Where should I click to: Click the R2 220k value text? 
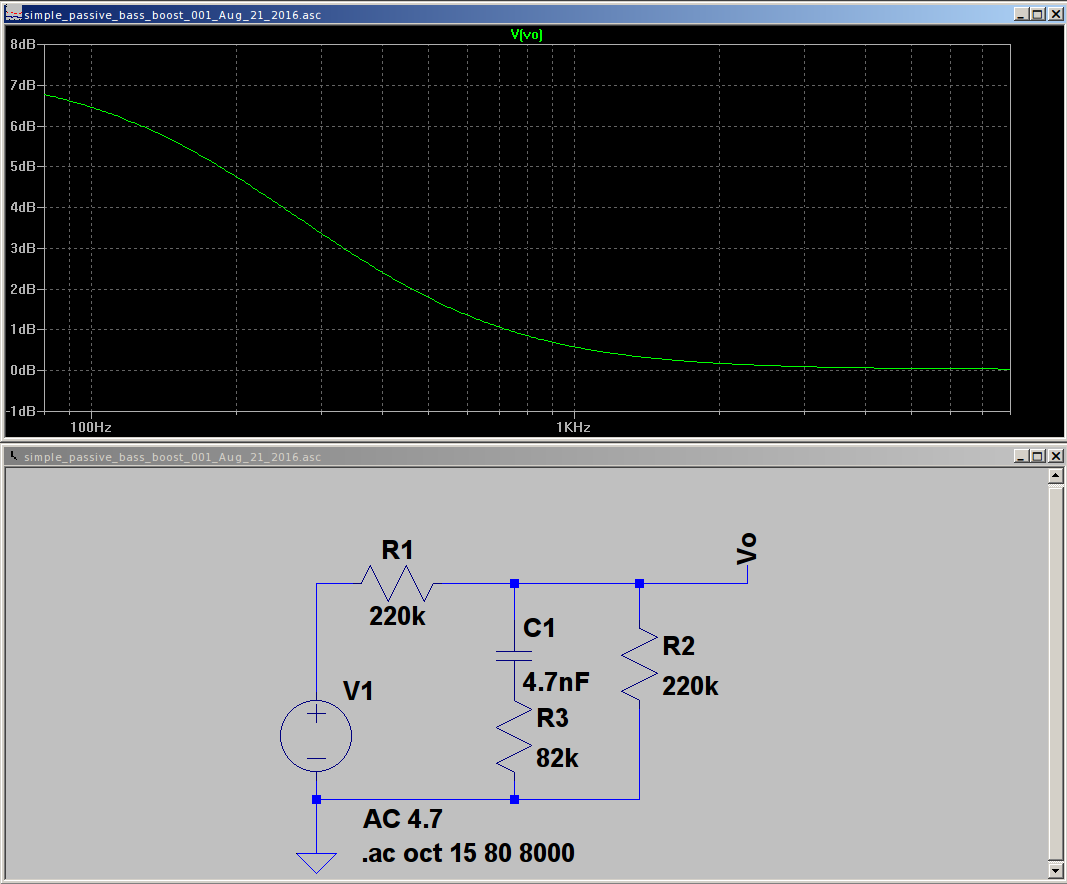(x=690, y=686)
